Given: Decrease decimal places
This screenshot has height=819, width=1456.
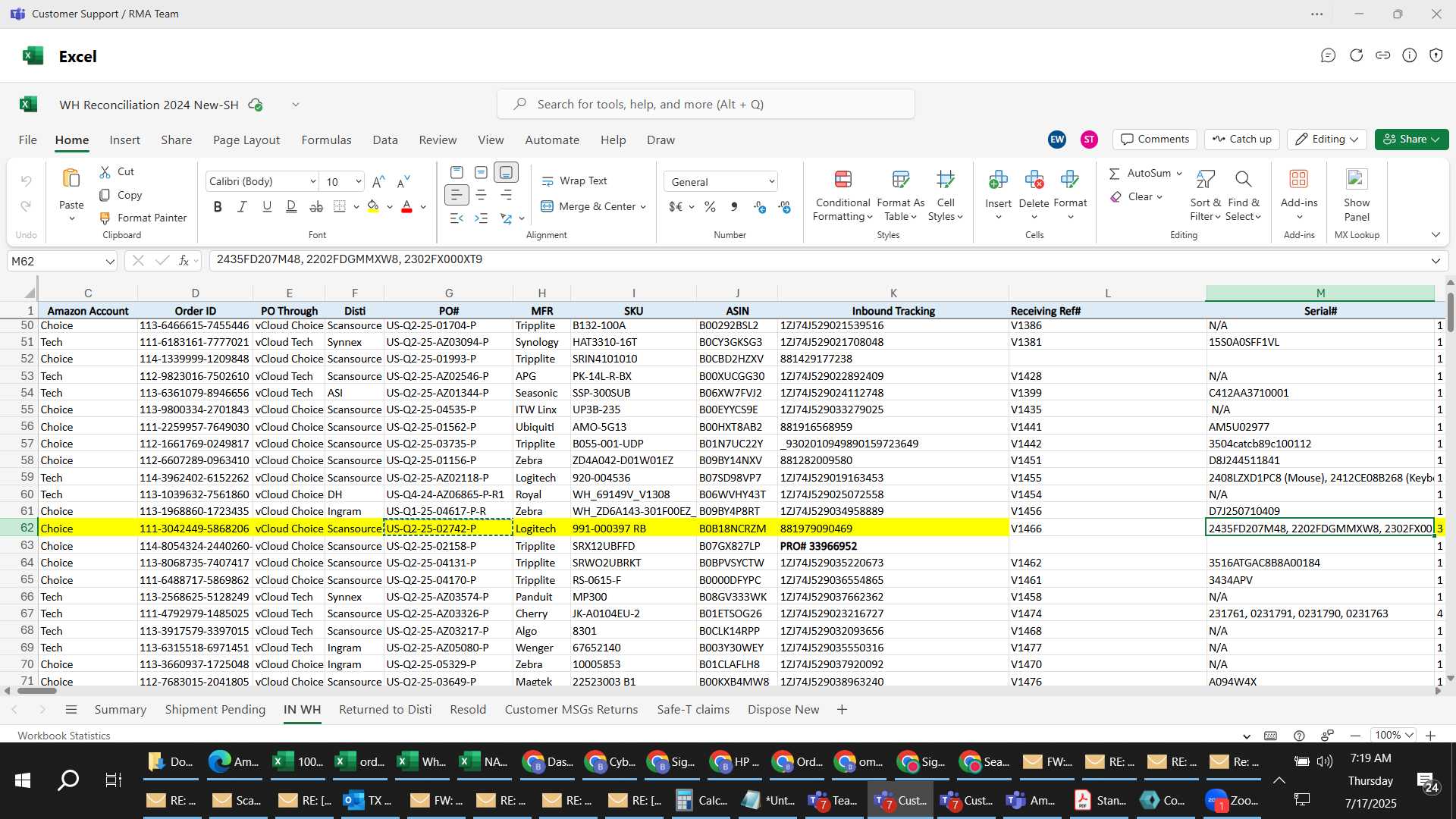Looking at the screenshot, I should click(x=785, y=207).
